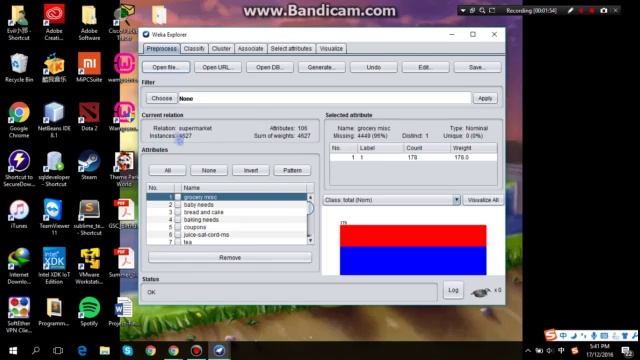The height and width of the screenshot is (360, 640).
Task: Open the Visualize tab
Action: (x=331, y=49)
